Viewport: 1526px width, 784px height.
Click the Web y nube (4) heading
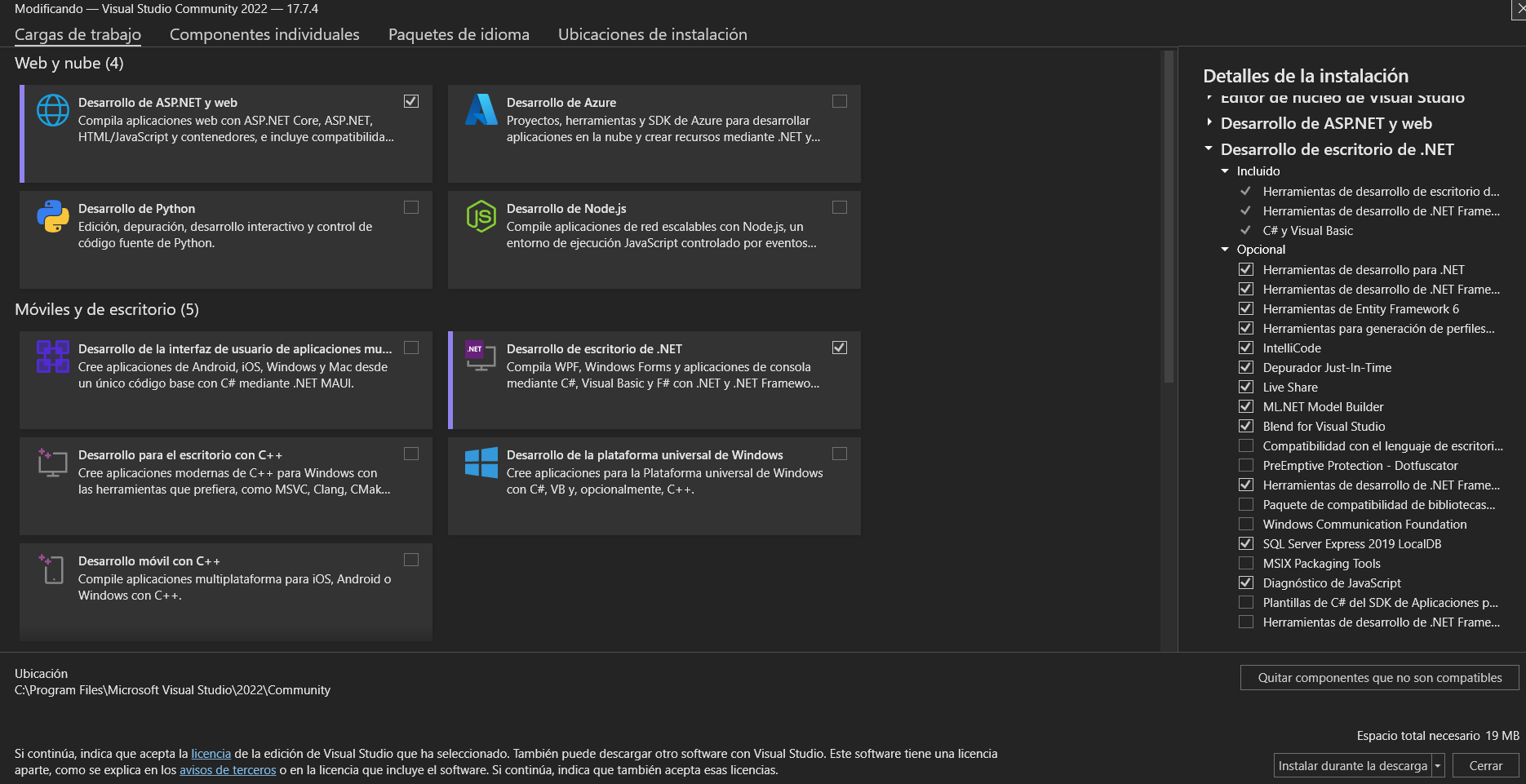point(69,63)
